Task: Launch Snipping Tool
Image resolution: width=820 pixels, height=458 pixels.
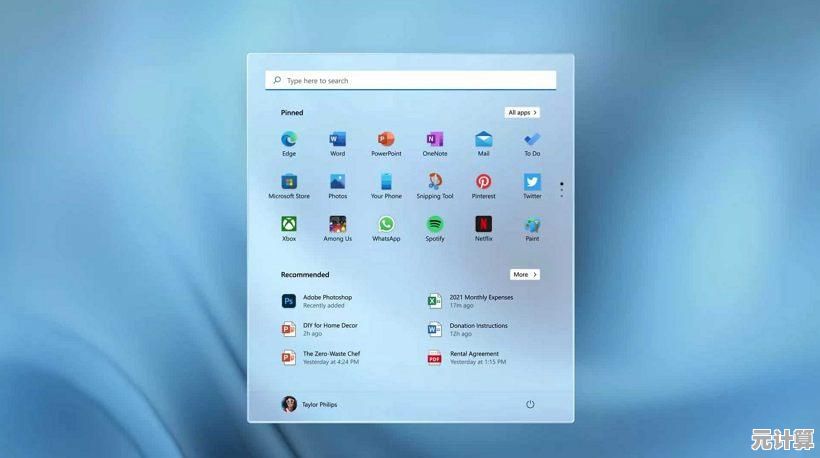Action: 435,186
